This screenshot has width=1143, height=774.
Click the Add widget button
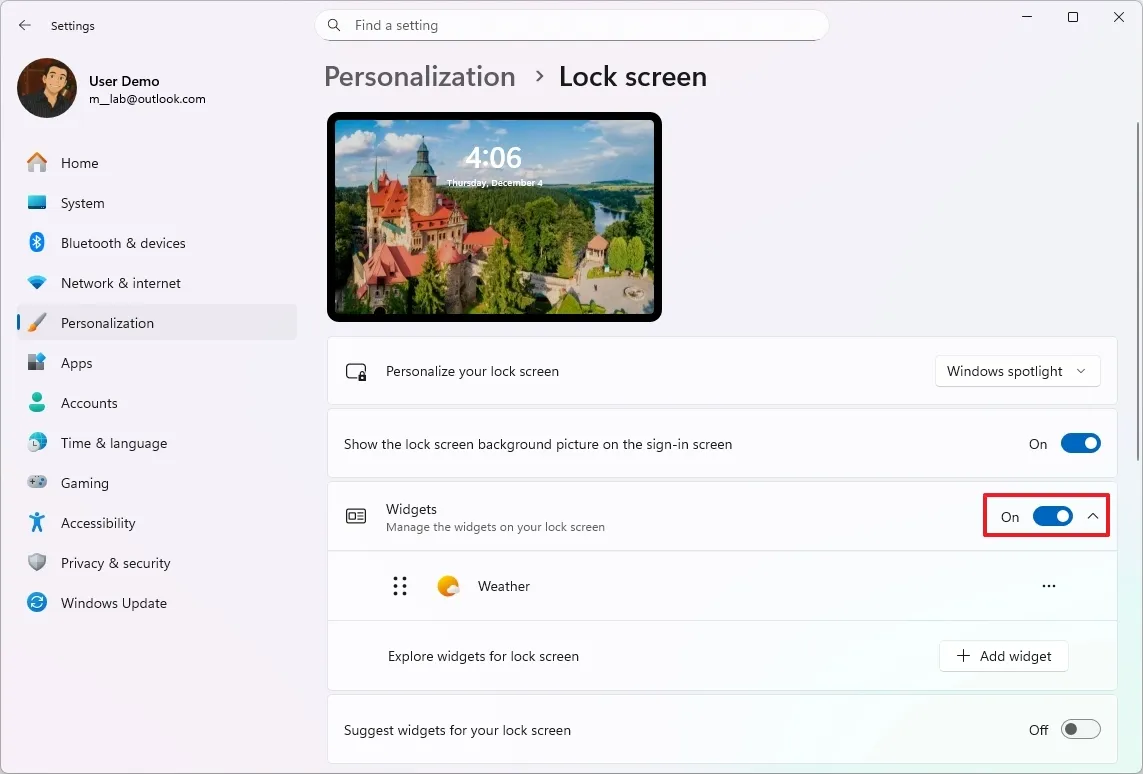(x=1003, y=656)
